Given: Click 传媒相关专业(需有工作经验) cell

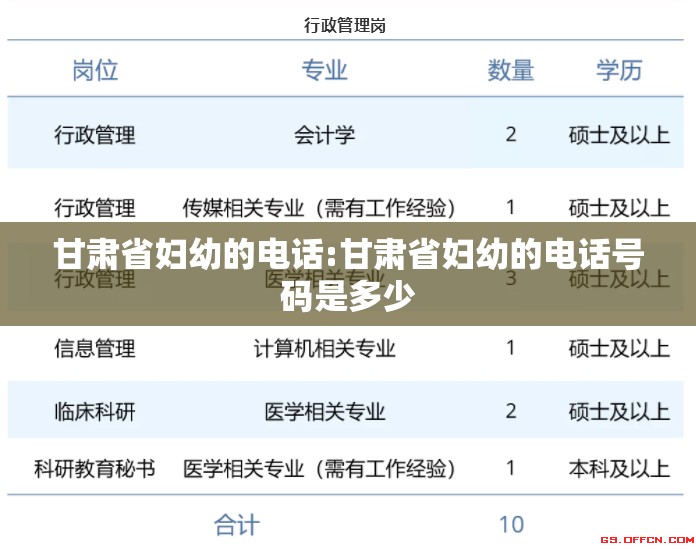Looking at the screenshot, I should click(x=319, y=207).
